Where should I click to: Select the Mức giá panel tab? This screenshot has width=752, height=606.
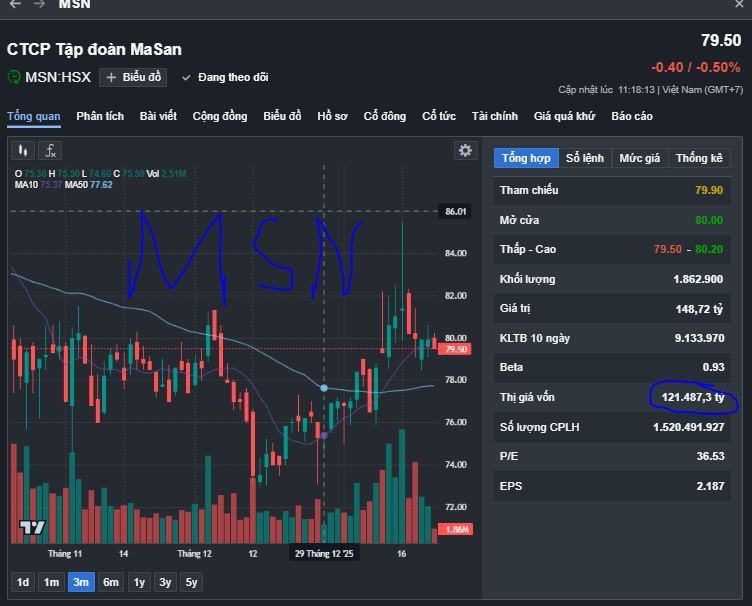pos(640,158)
